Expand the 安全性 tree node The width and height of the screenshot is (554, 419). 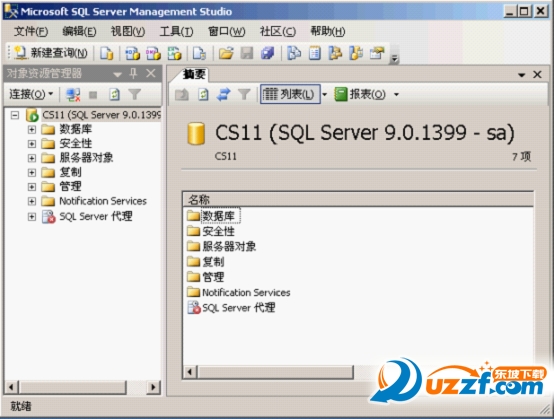pos(31,144)
